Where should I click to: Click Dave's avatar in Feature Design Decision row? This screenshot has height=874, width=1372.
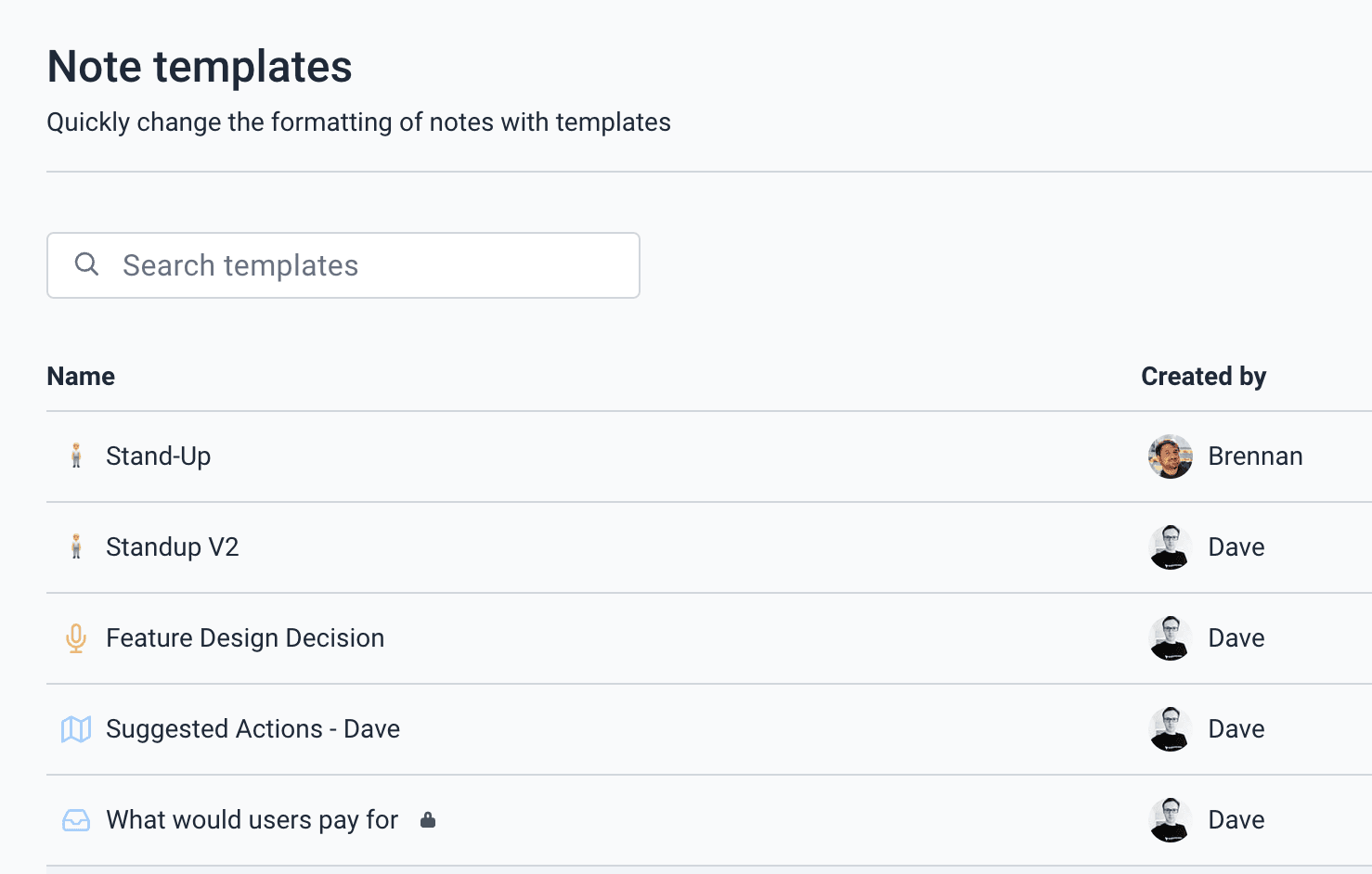pos(1171,638)
